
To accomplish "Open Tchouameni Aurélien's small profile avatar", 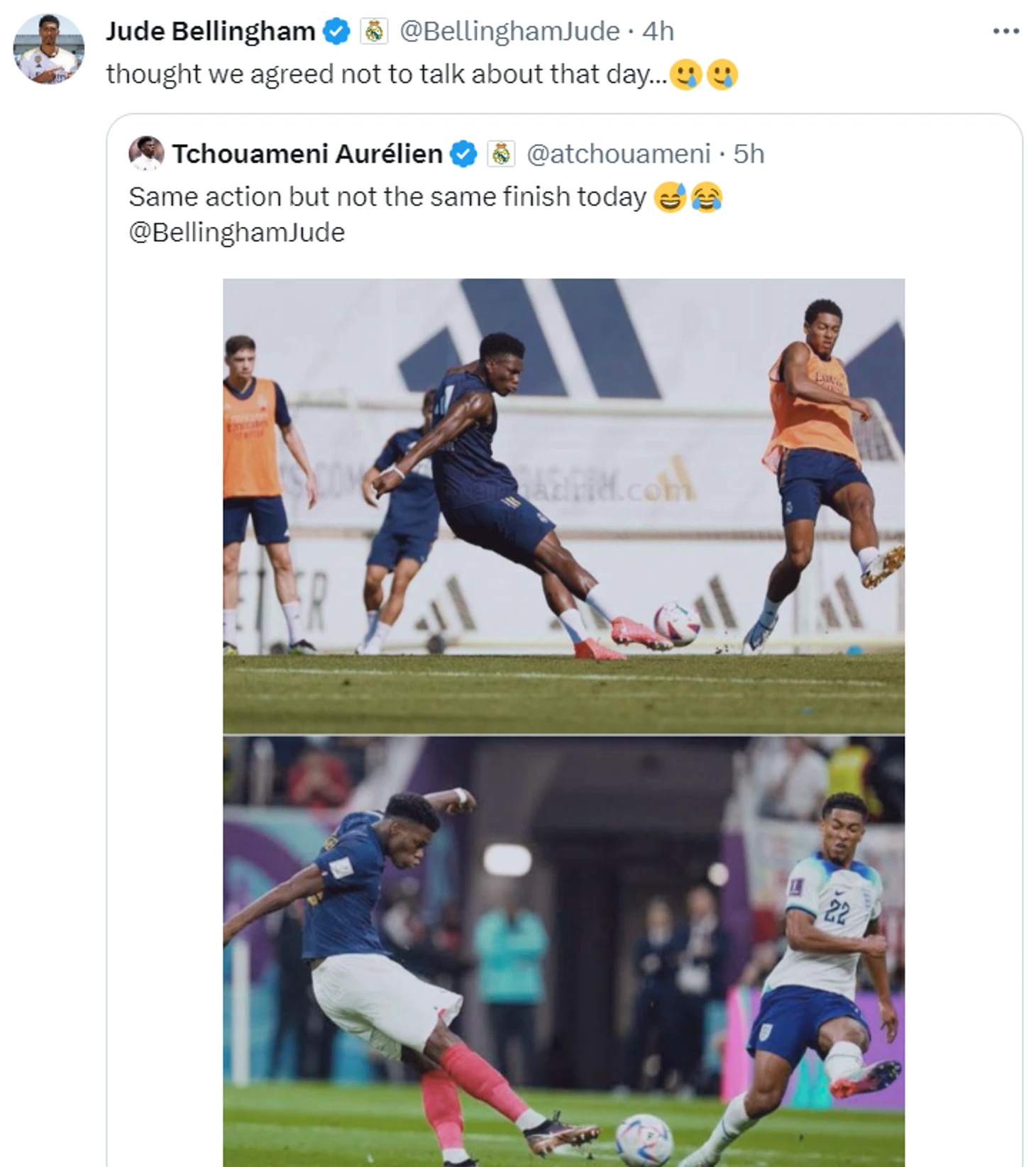I will (x=146, y=153).
